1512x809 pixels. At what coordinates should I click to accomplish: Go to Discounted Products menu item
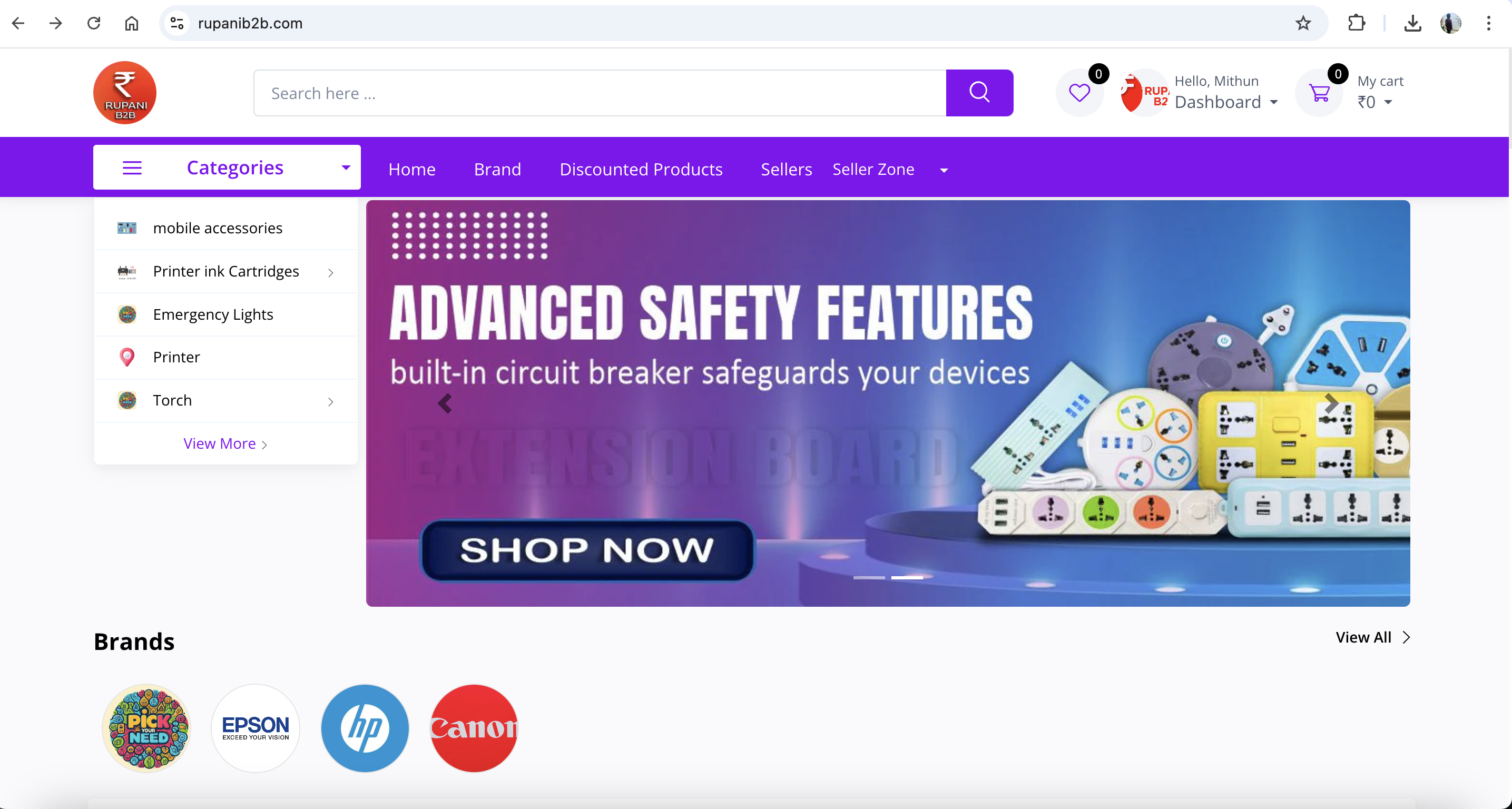(641, 170)
